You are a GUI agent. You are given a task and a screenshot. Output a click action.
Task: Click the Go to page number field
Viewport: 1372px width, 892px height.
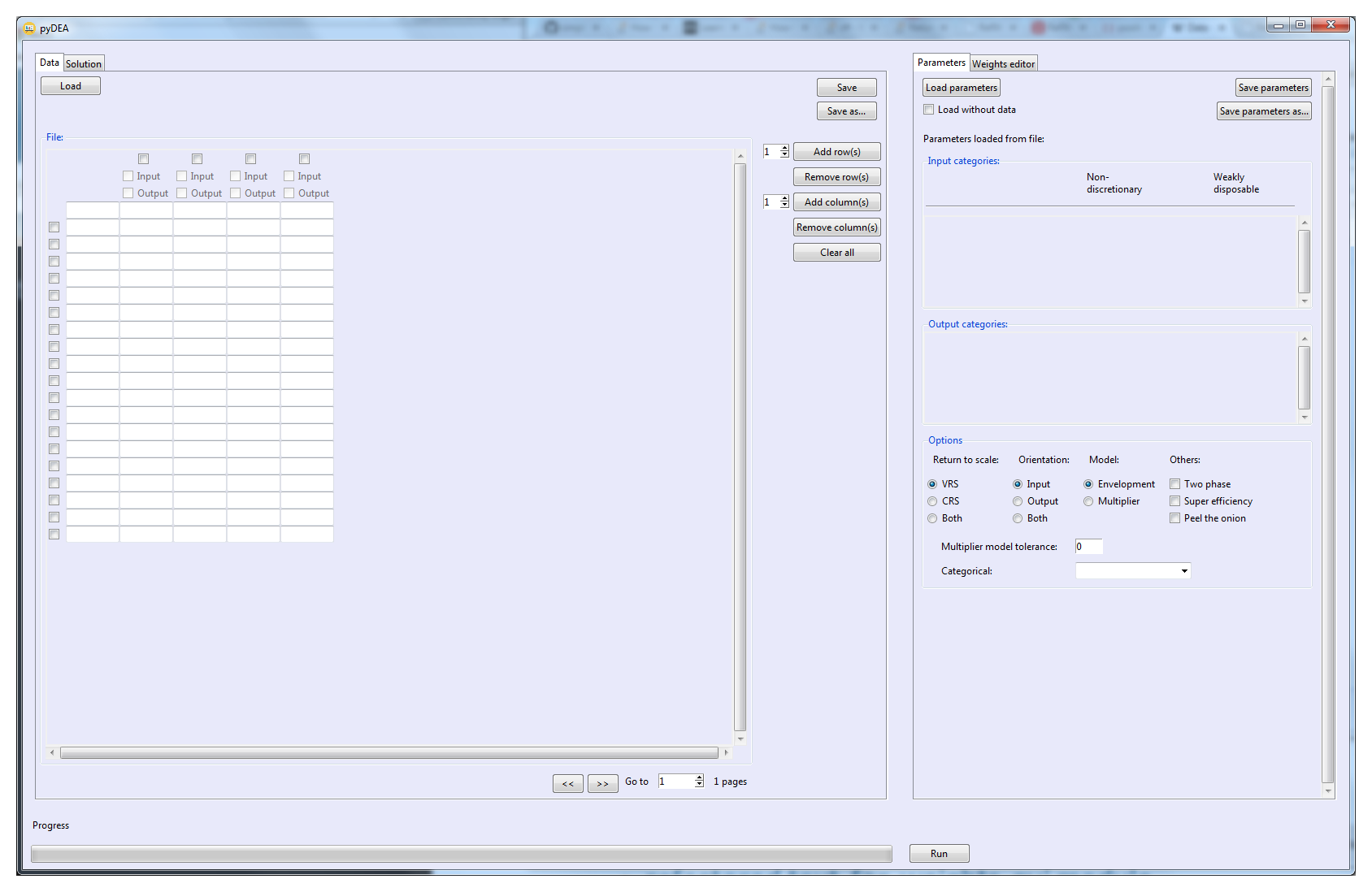pyautogui.click(x=676, y=782)
